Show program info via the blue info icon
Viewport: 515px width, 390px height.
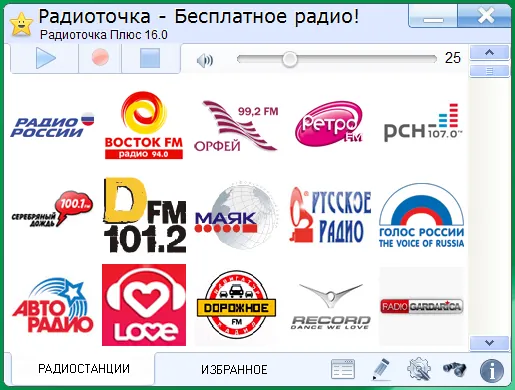click(x=492, y=370)
